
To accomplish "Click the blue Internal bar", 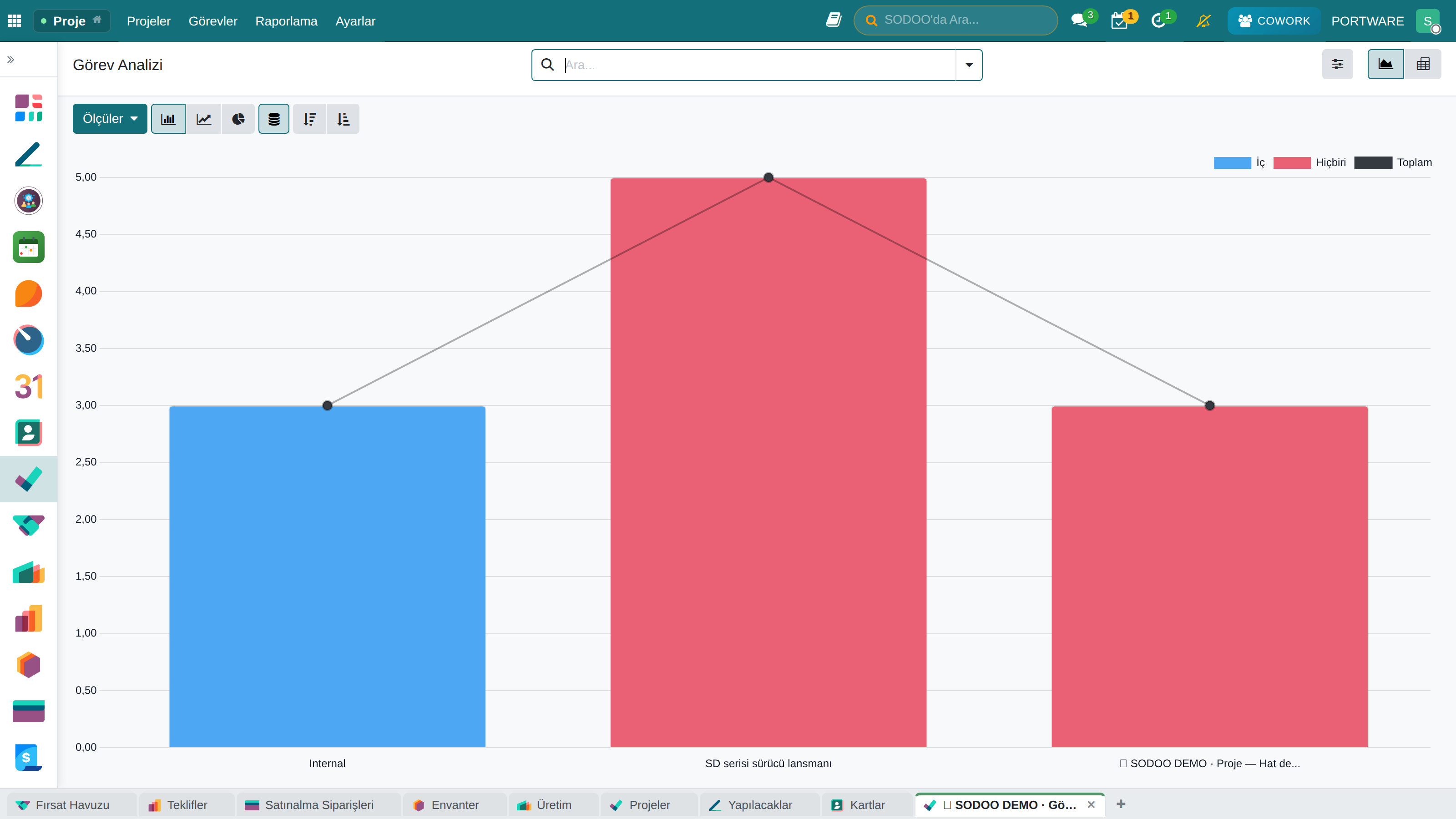I will pos(327,576).
